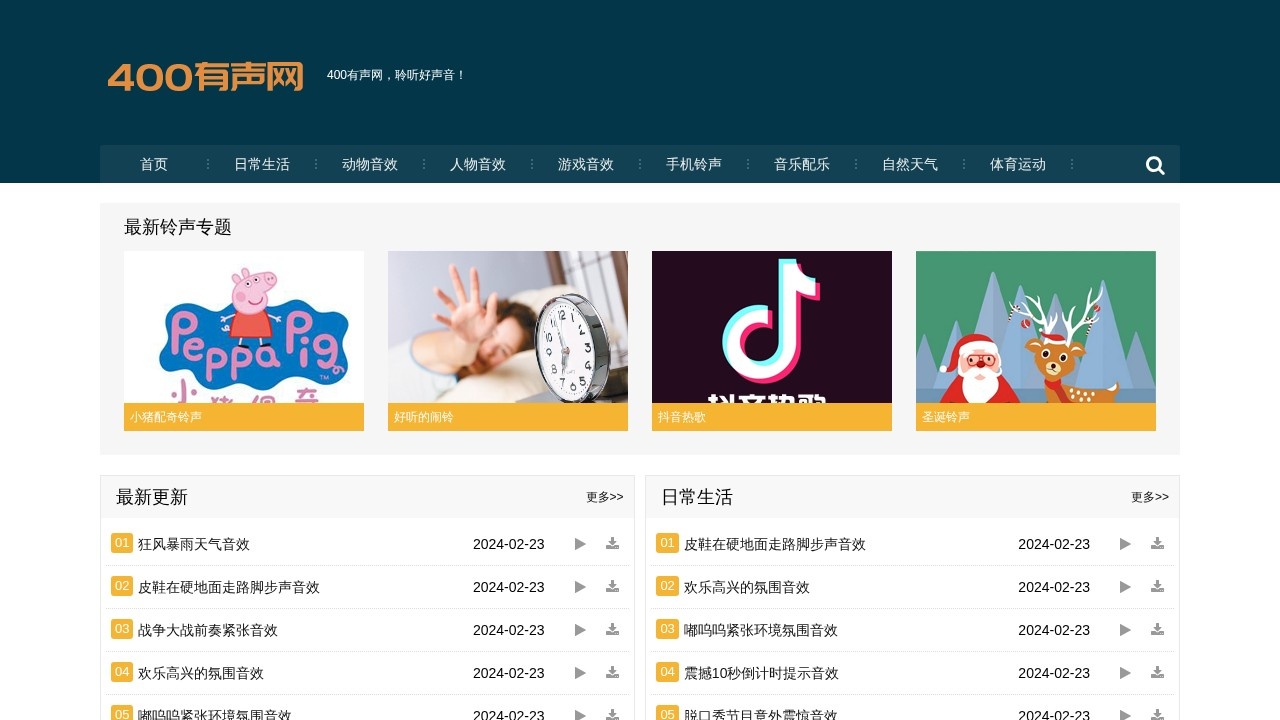
Task: Open the 手机铃声 navigation menu
Action: (693, 165)
